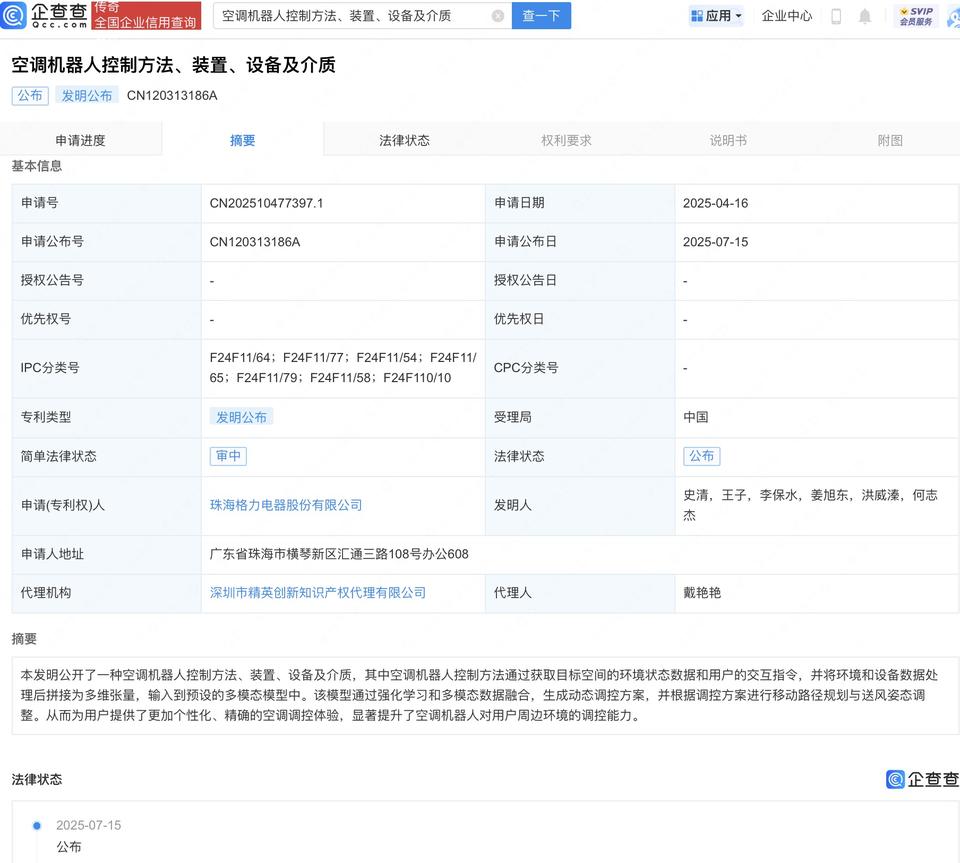Screen dimensions: 960x863
Task: Open applicant 珠海格力电器股份有限公司 link
Action: [x=286, y=505]
